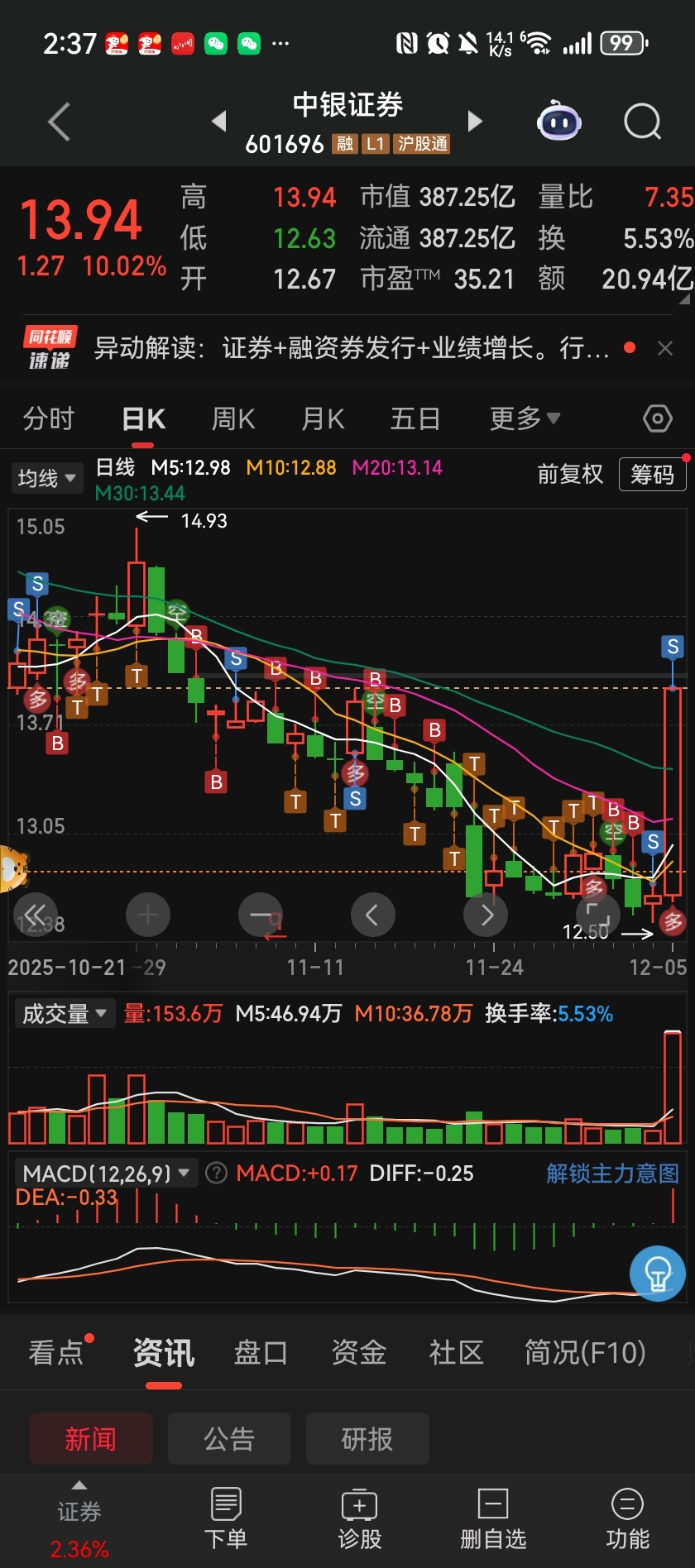Tap the tiger mascot at left edge
Image resolution: width=695 pixels, height=1568 pixels.
click(x=12, y=869)
